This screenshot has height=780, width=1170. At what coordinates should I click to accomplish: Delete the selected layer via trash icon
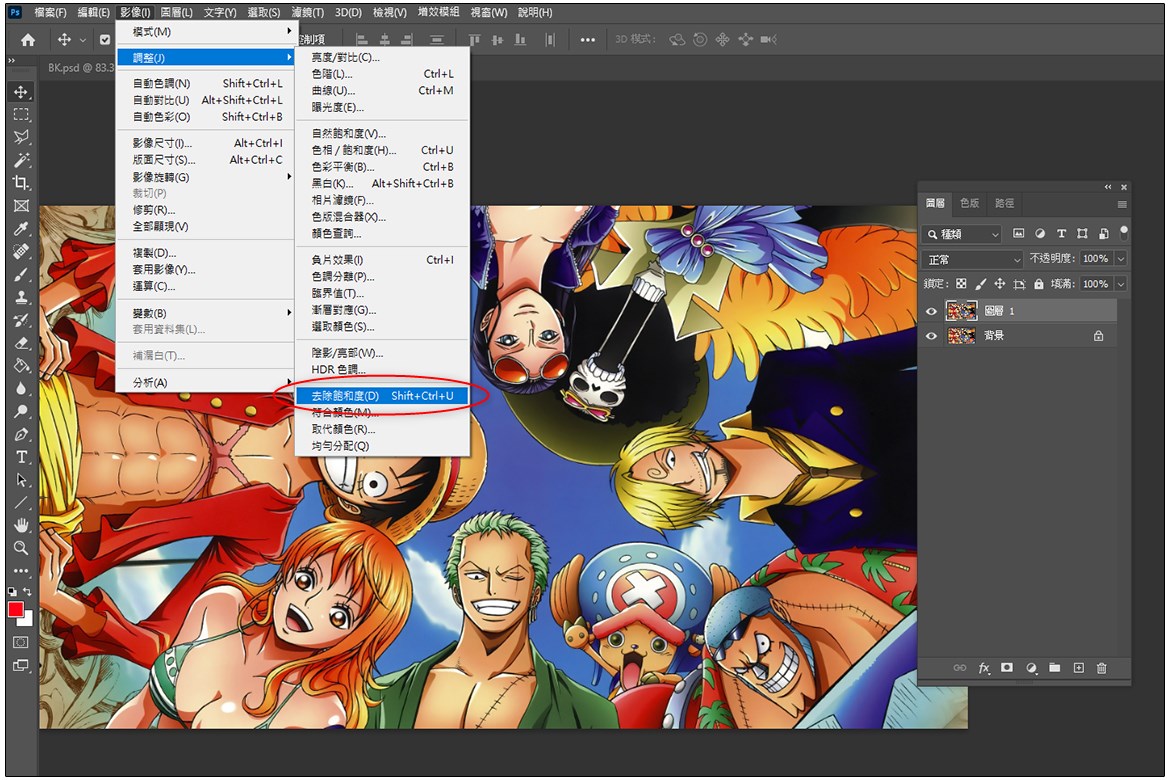(x=1101, y=668)
